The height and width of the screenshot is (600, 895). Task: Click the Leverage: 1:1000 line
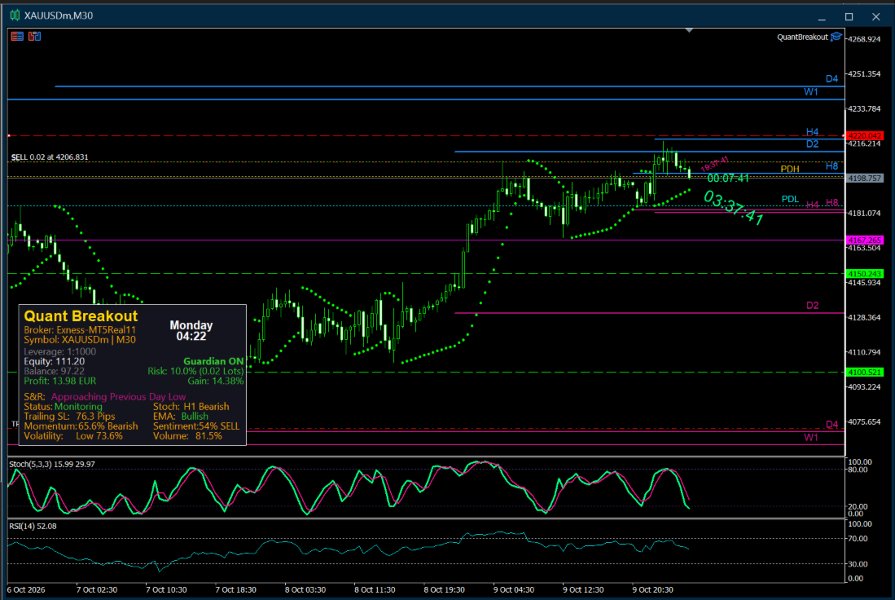[60, 352]
